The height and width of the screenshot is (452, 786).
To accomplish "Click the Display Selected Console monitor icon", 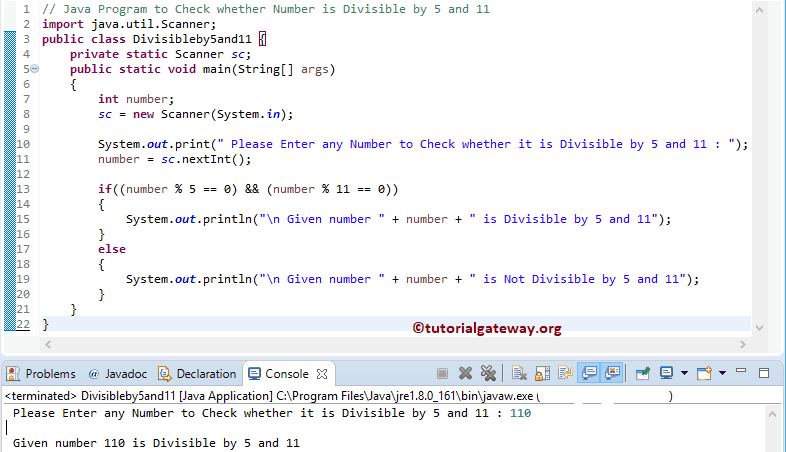I will pyautogui.click(x=667, y=373).
